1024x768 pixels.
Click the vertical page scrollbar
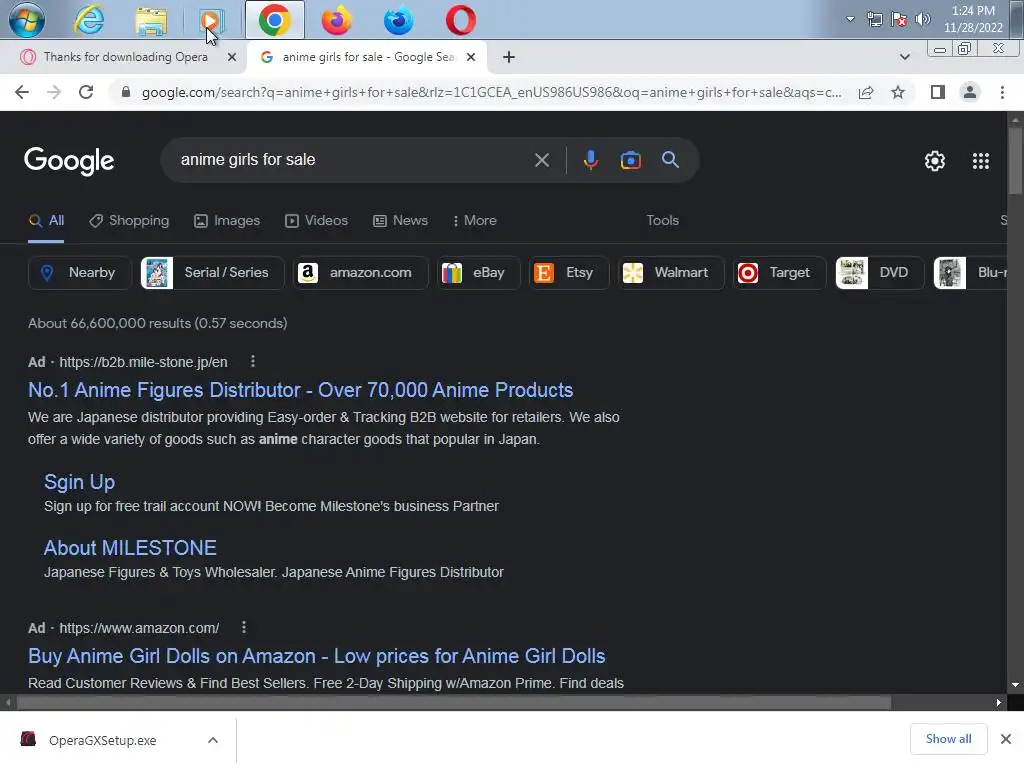click(1014, 161)
